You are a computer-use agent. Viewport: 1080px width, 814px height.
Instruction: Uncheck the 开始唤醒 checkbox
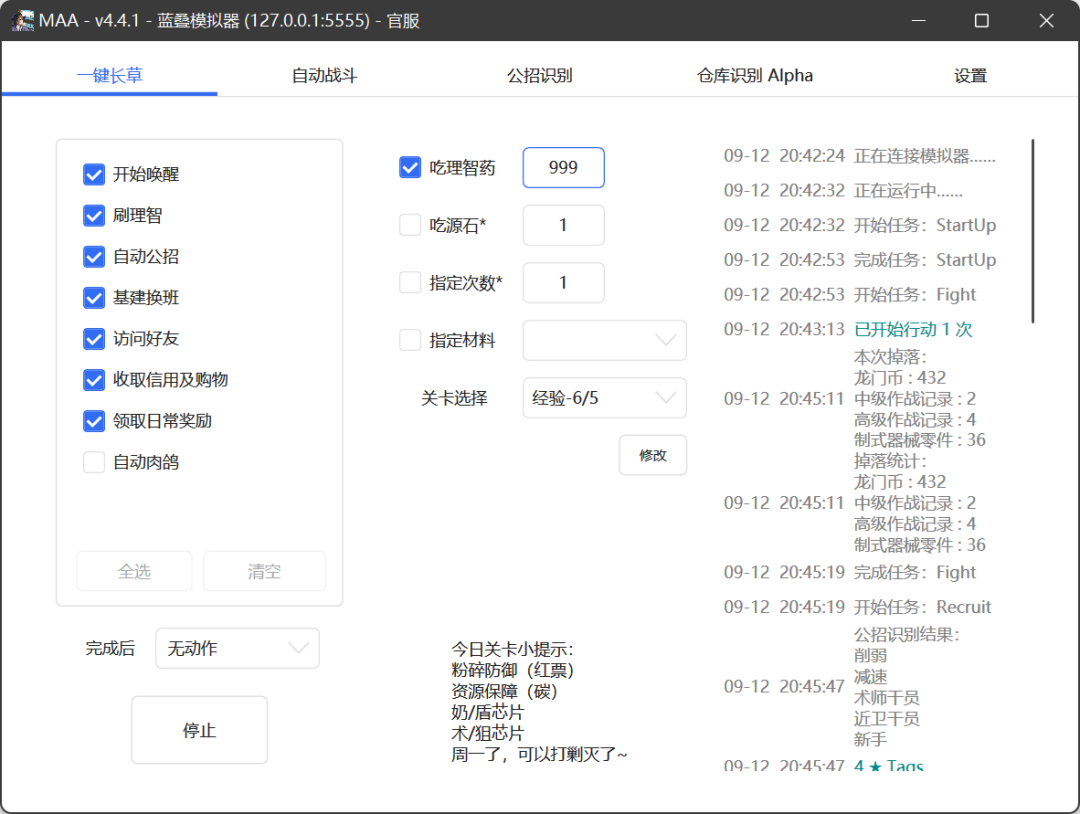coord(94,175)
